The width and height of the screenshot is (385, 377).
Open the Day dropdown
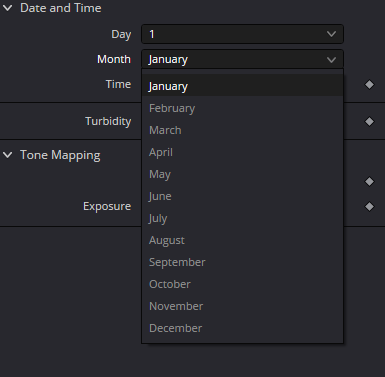click(x=242, y=34)
